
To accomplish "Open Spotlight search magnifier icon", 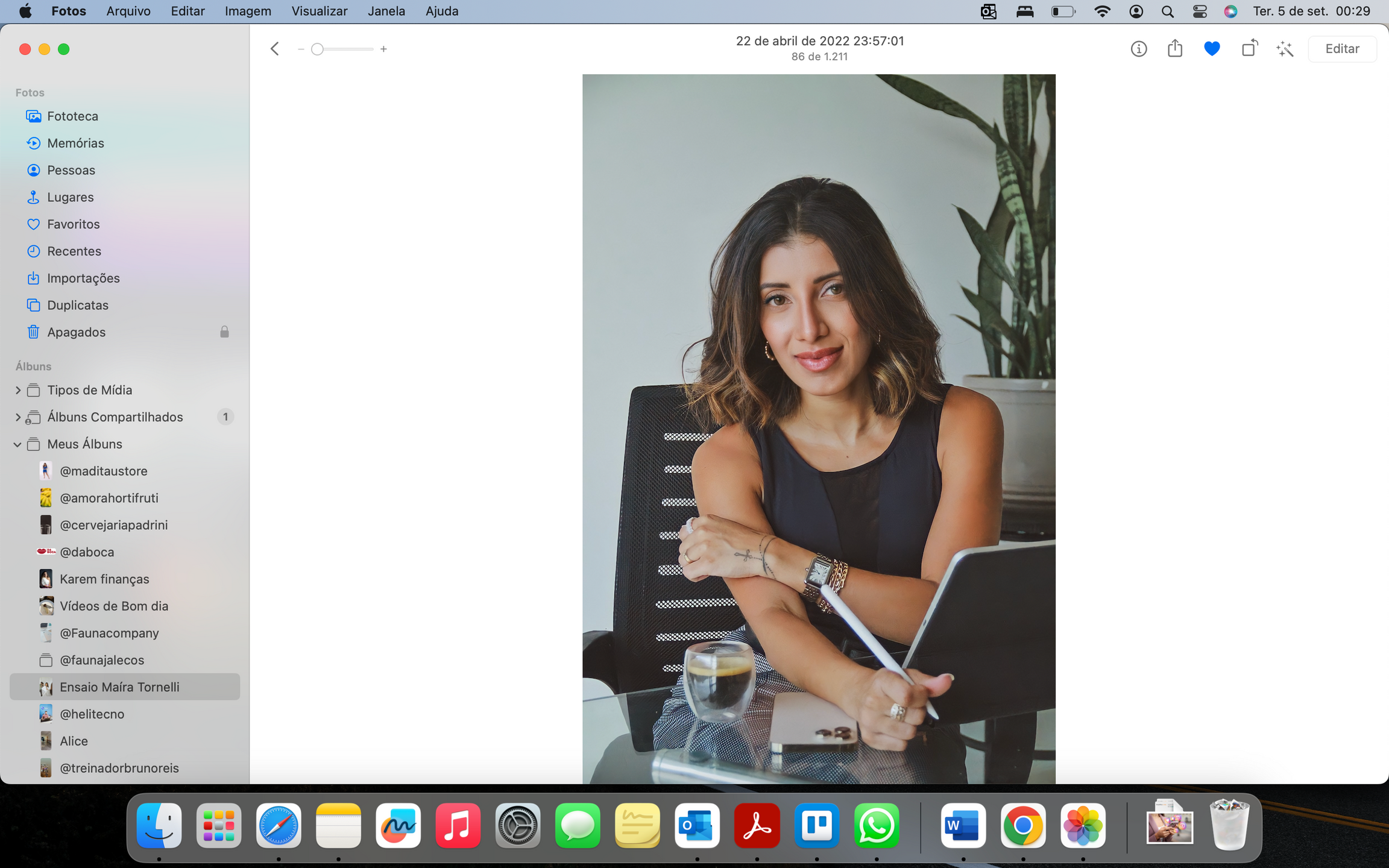I will (1167, 11).
